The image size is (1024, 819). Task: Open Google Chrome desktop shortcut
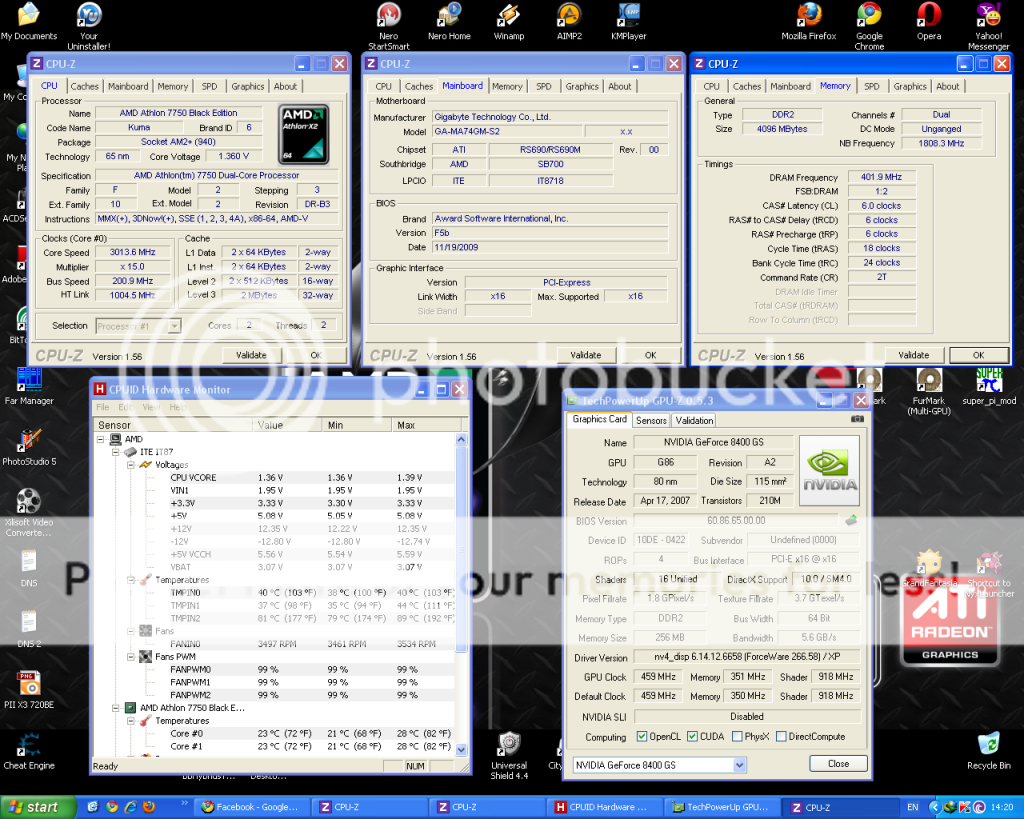point(869,25)
